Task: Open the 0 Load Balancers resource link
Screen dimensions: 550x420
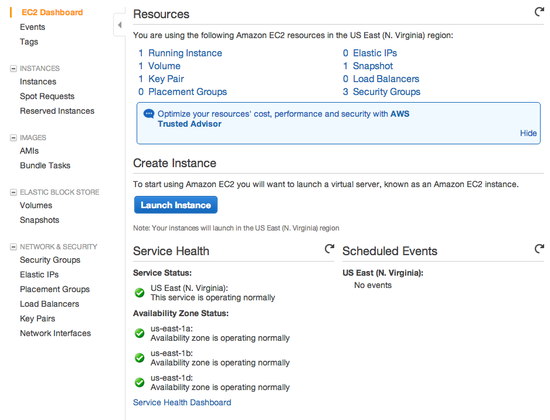Action: (x=381, y=79)
